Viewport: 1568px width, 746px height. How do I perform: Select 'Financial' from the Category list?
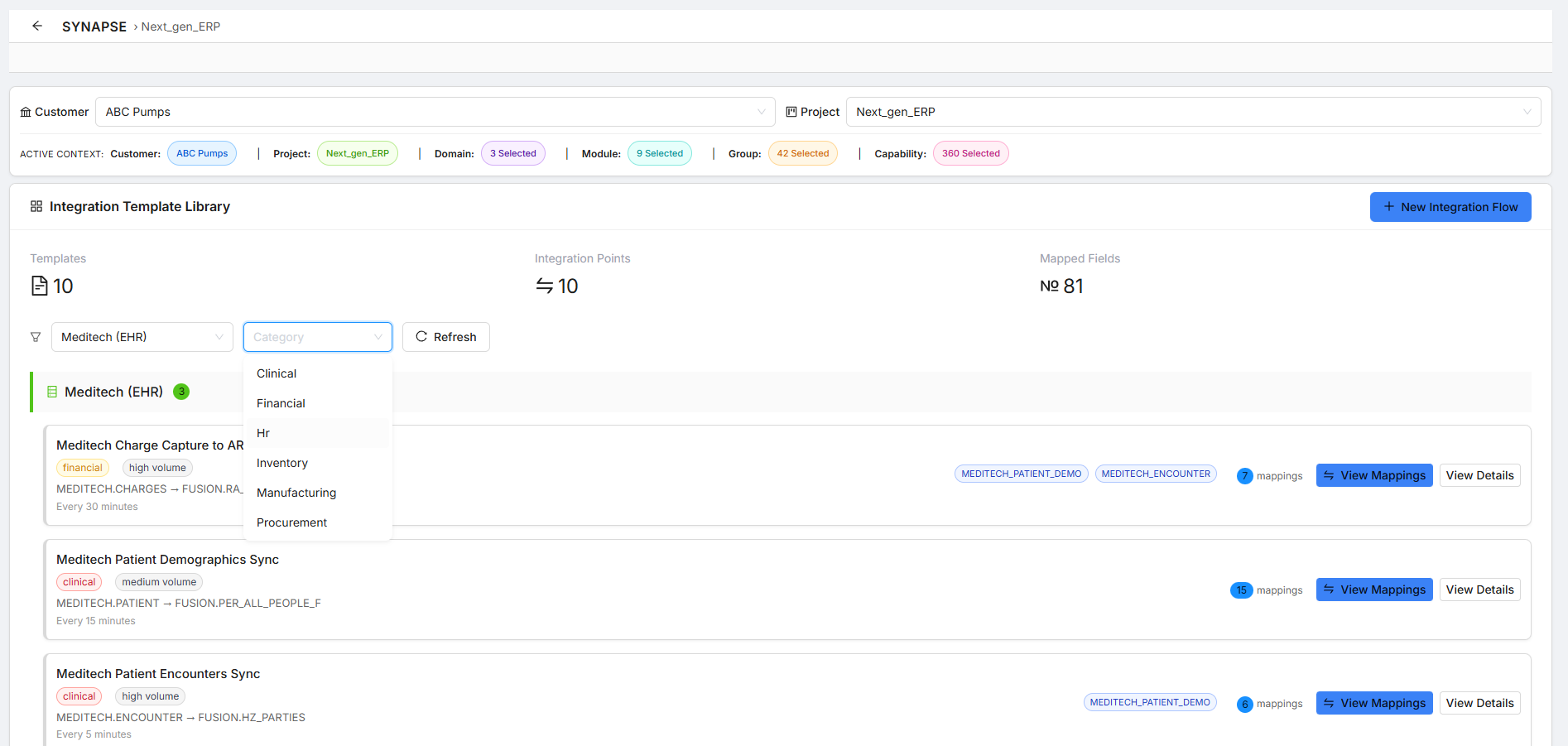[x=281, y=403]
